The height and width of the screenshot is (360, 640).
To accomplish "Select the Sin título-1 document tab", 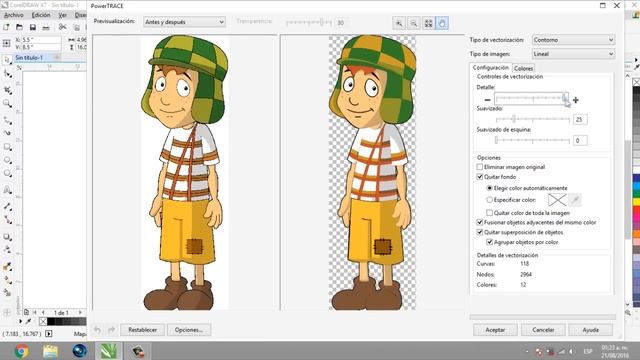I will [29, 58].
